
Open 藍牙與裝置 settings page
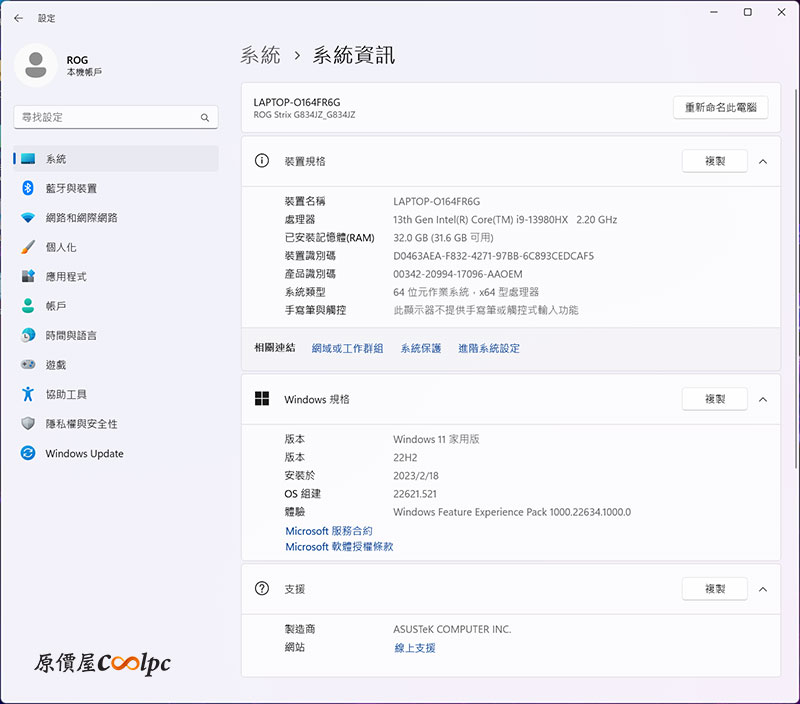coord(116,188)
